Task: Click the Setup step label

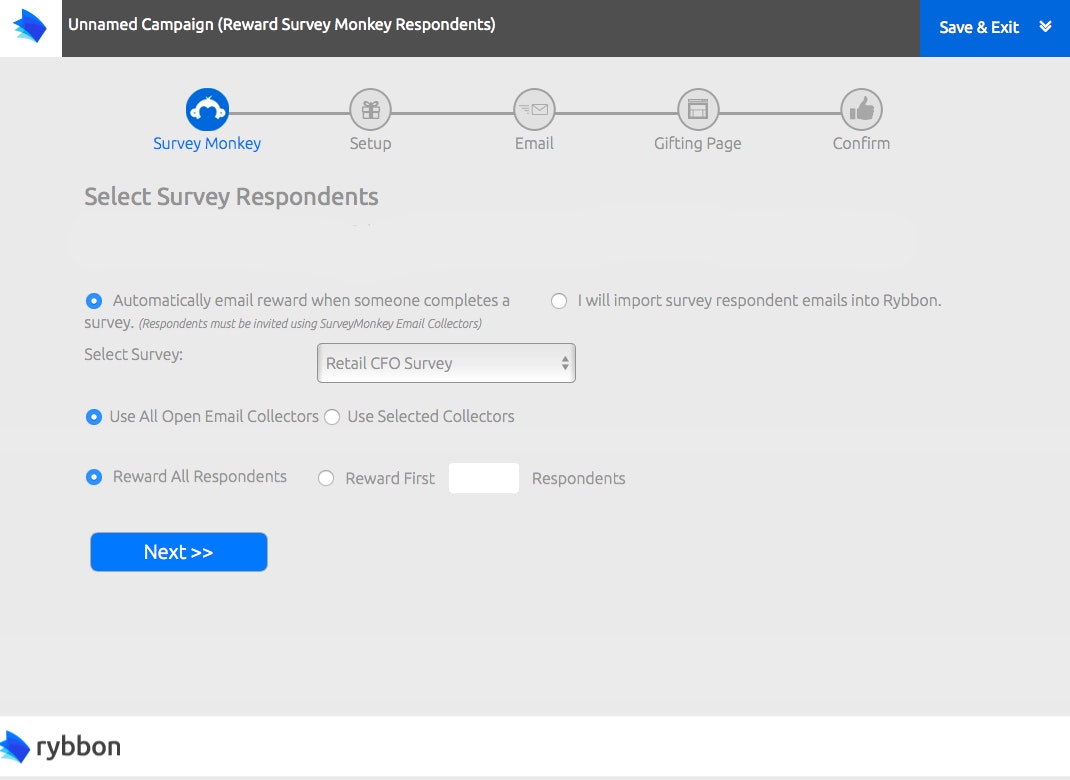Action: [x=371, y=144]
